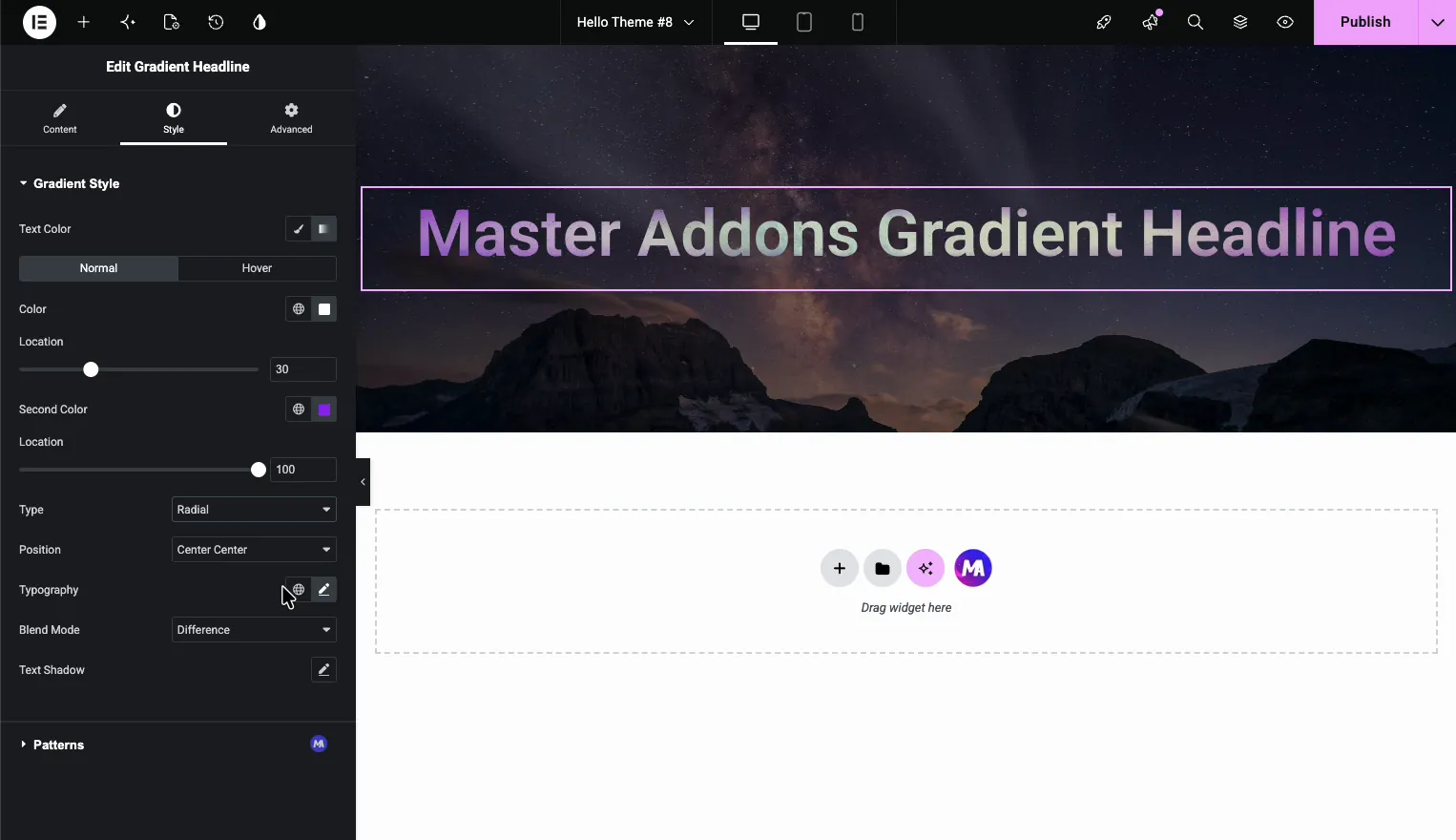Click Add Template folder button
Viewport: 1456px width, 840px height.
(883, 569)
